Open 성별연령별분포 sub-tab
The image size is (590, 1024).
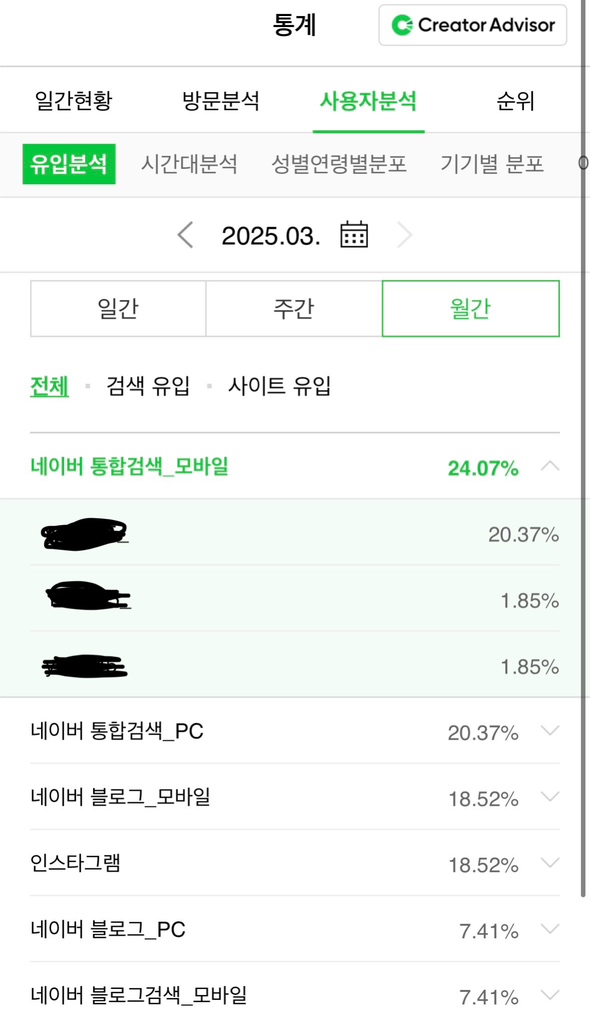tap(339, 164)
